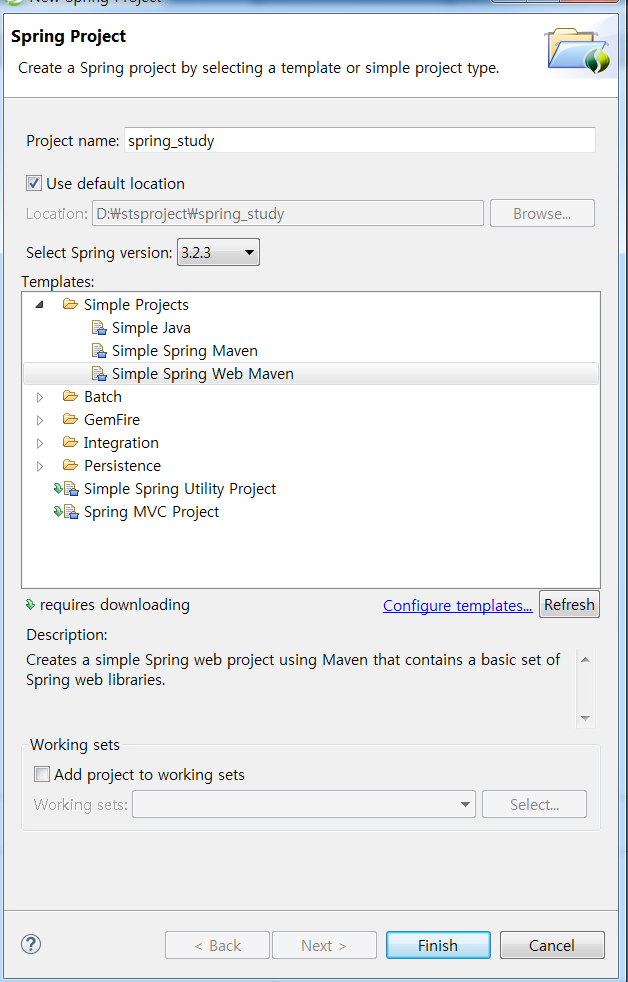Viewport: 628px width, 982px height.
Task: Expand the Batch tree node
Action: click(40, 397)
